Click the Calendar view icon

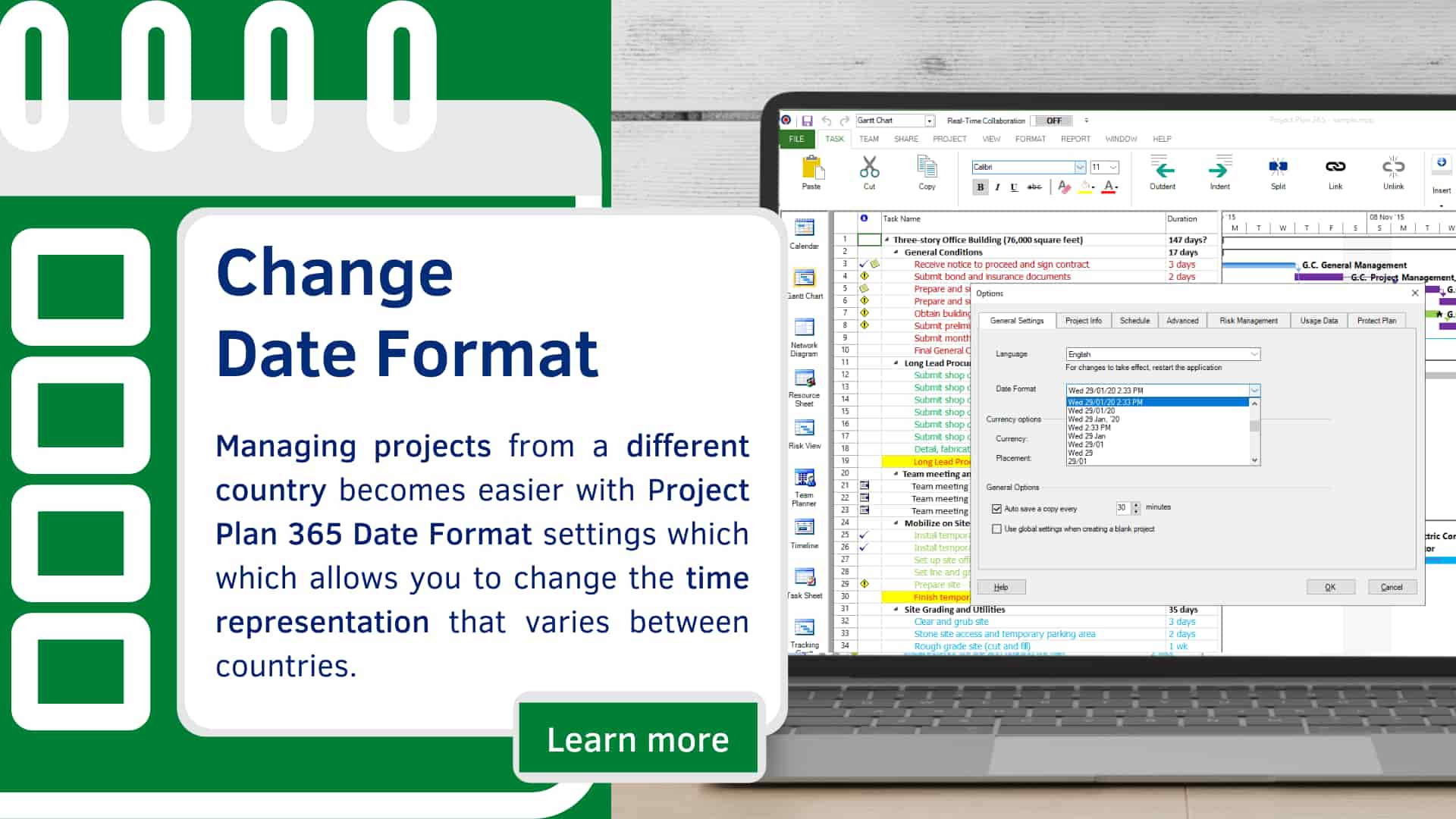click(x=806, y=230)
